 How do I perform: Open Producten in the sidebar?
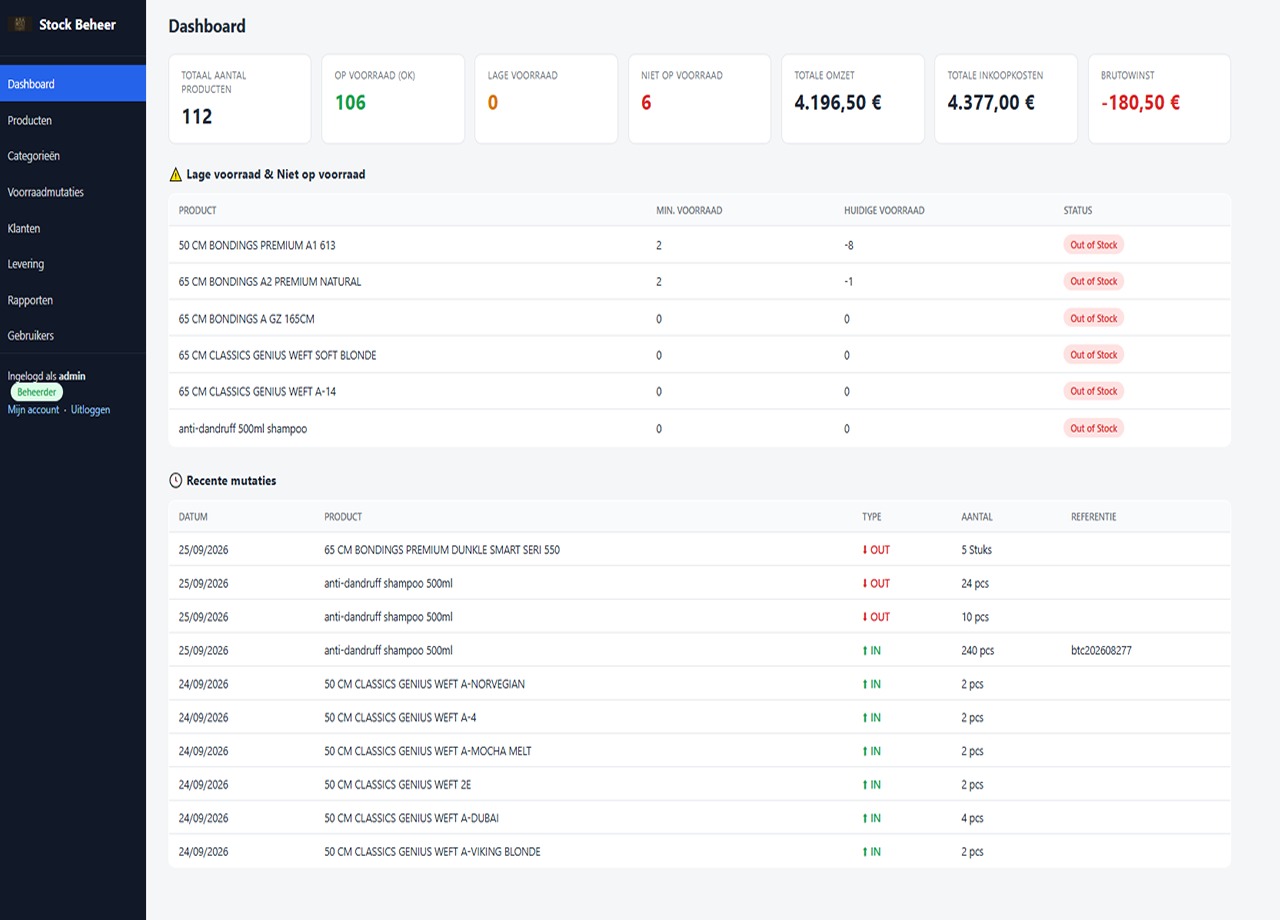[x=73, y=120]
